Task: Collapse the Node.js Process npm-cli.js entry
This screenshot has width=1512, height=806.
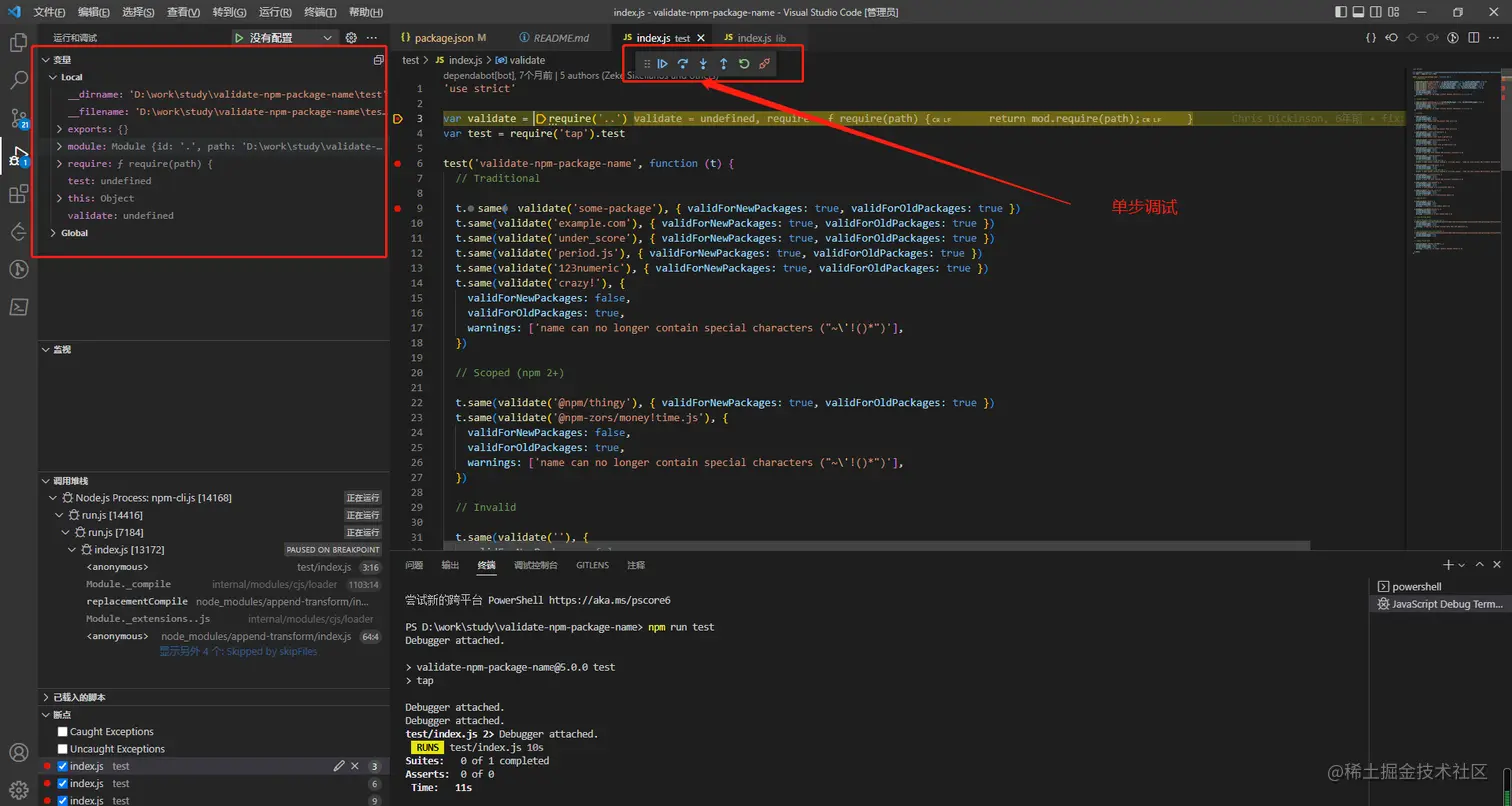Action: tap(52, 497)
